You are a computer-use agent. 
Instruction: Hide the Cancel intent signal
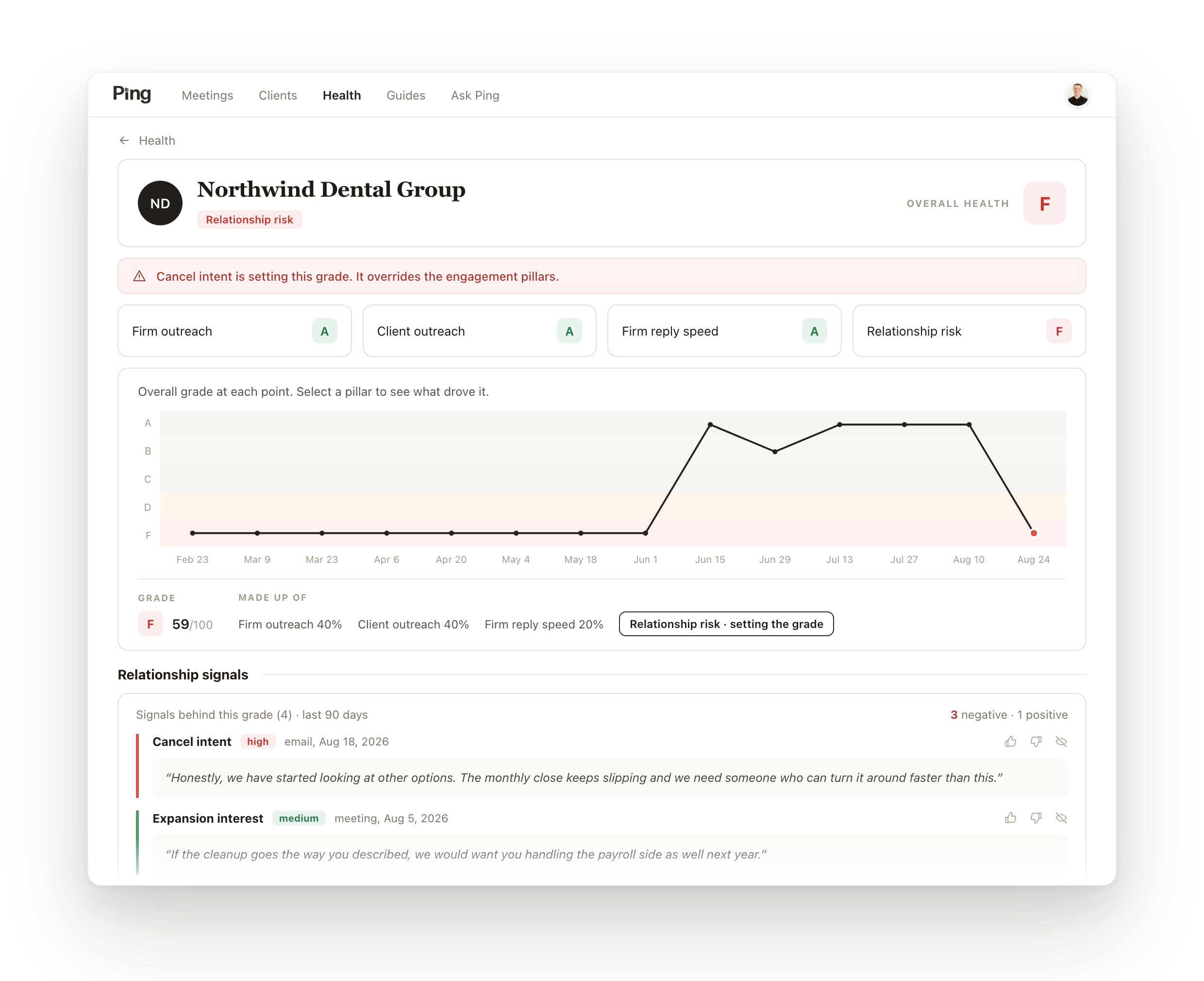pos(1061,742)
